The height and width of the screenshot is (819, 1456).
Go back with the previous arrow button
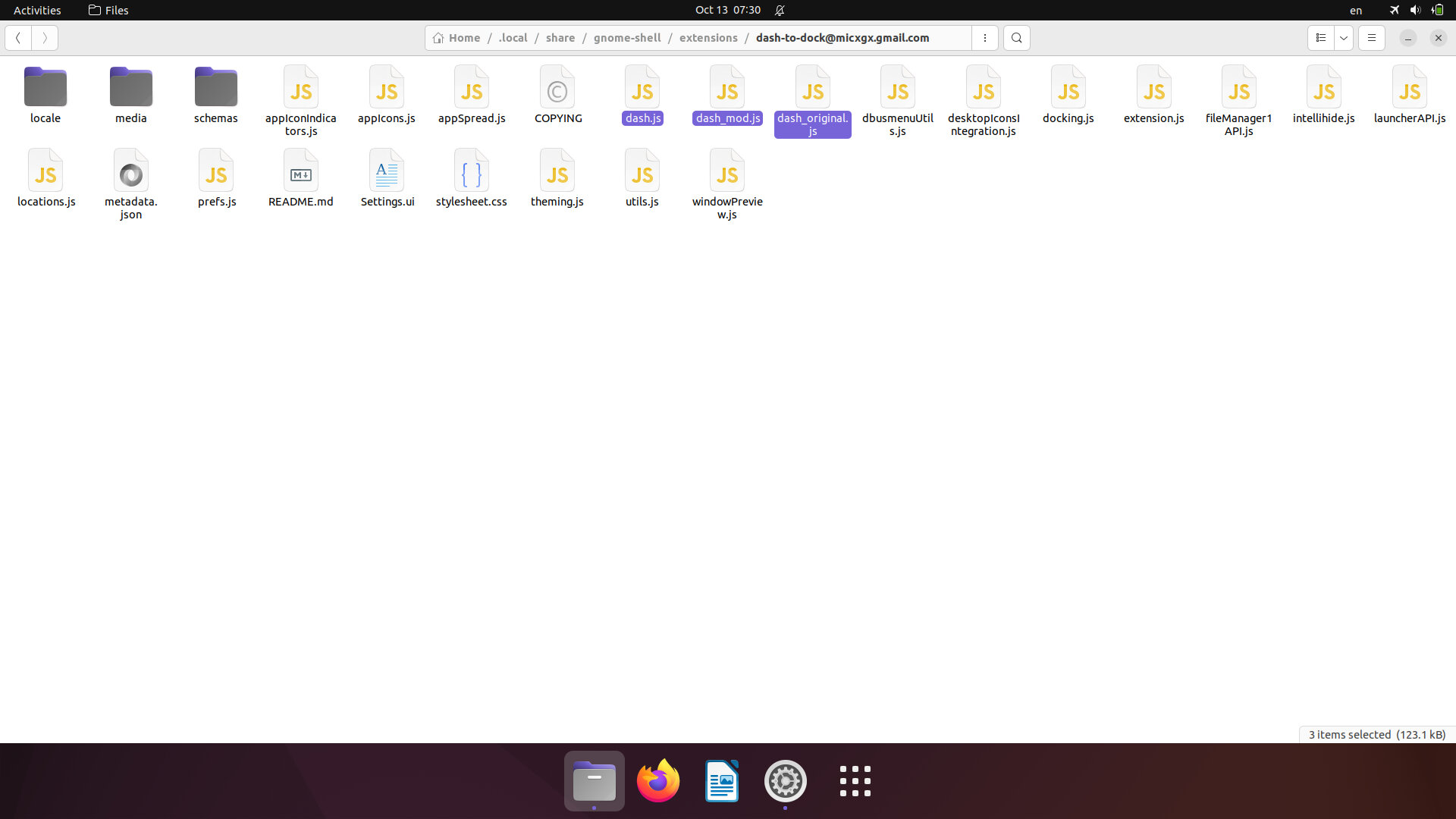18,37
